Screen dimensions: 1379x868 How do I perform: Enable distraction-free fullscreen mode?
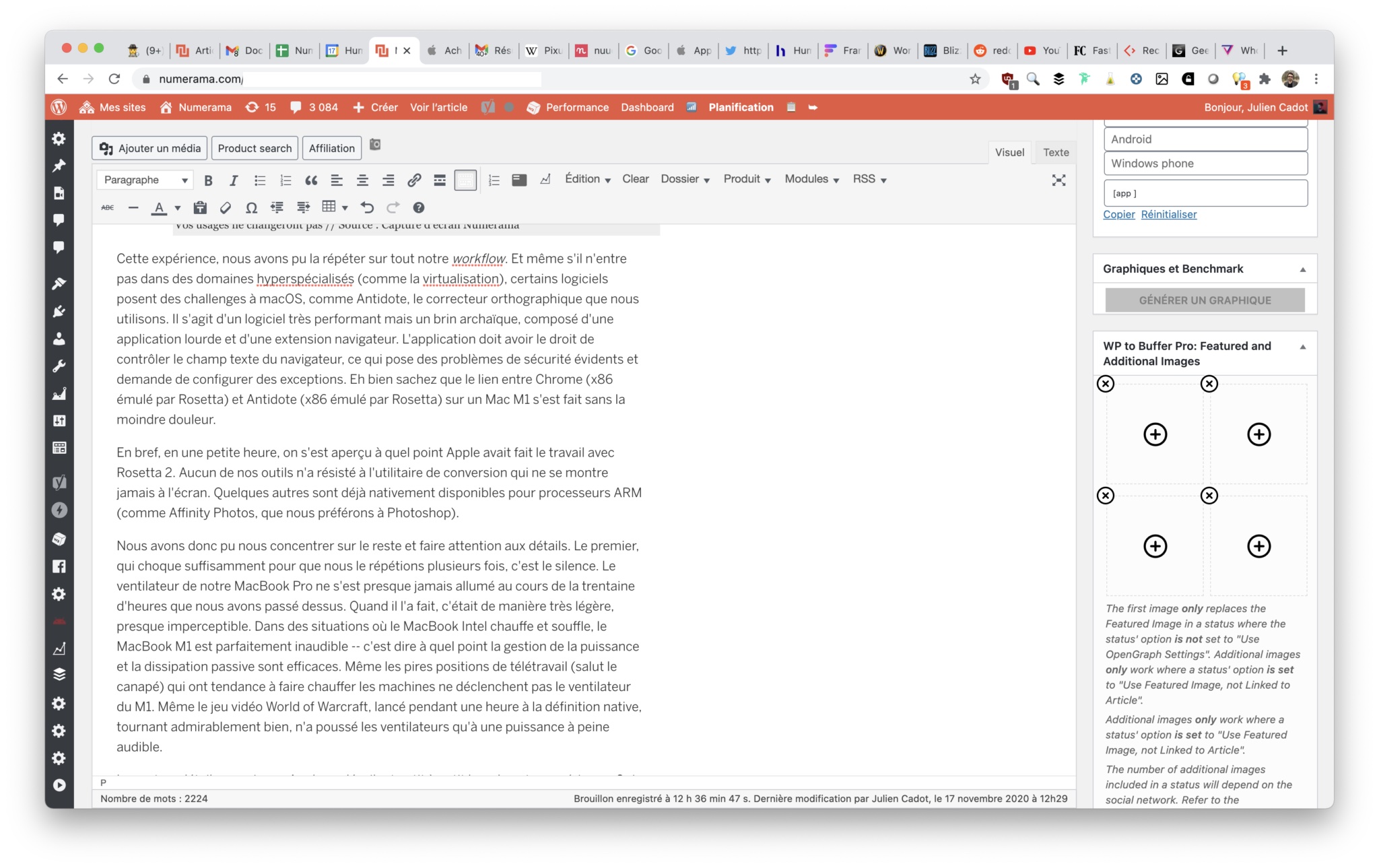(1058, 180)
